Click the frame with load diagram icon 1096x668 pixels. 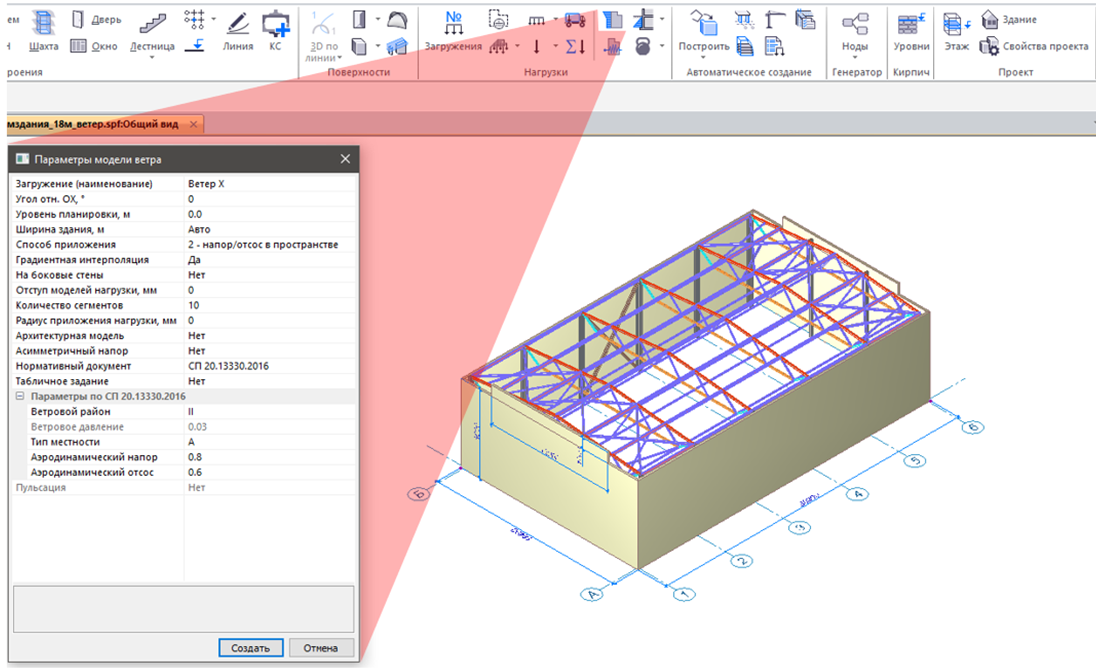[643, 20]
